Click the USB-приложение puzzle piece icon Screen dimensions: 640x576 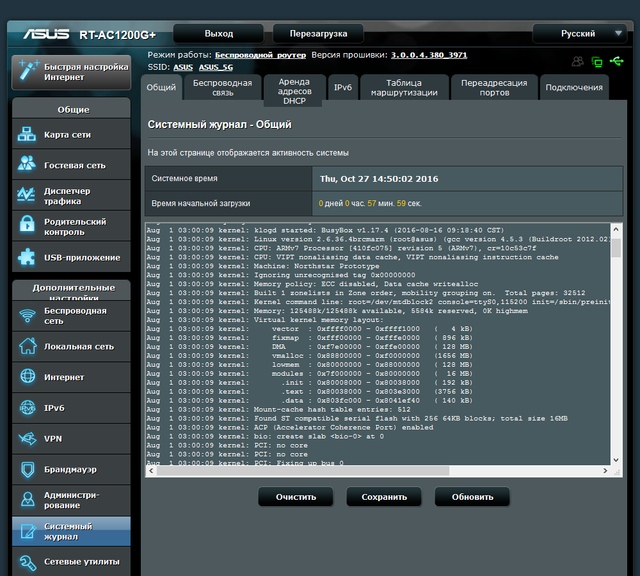(x=26, y=257)
